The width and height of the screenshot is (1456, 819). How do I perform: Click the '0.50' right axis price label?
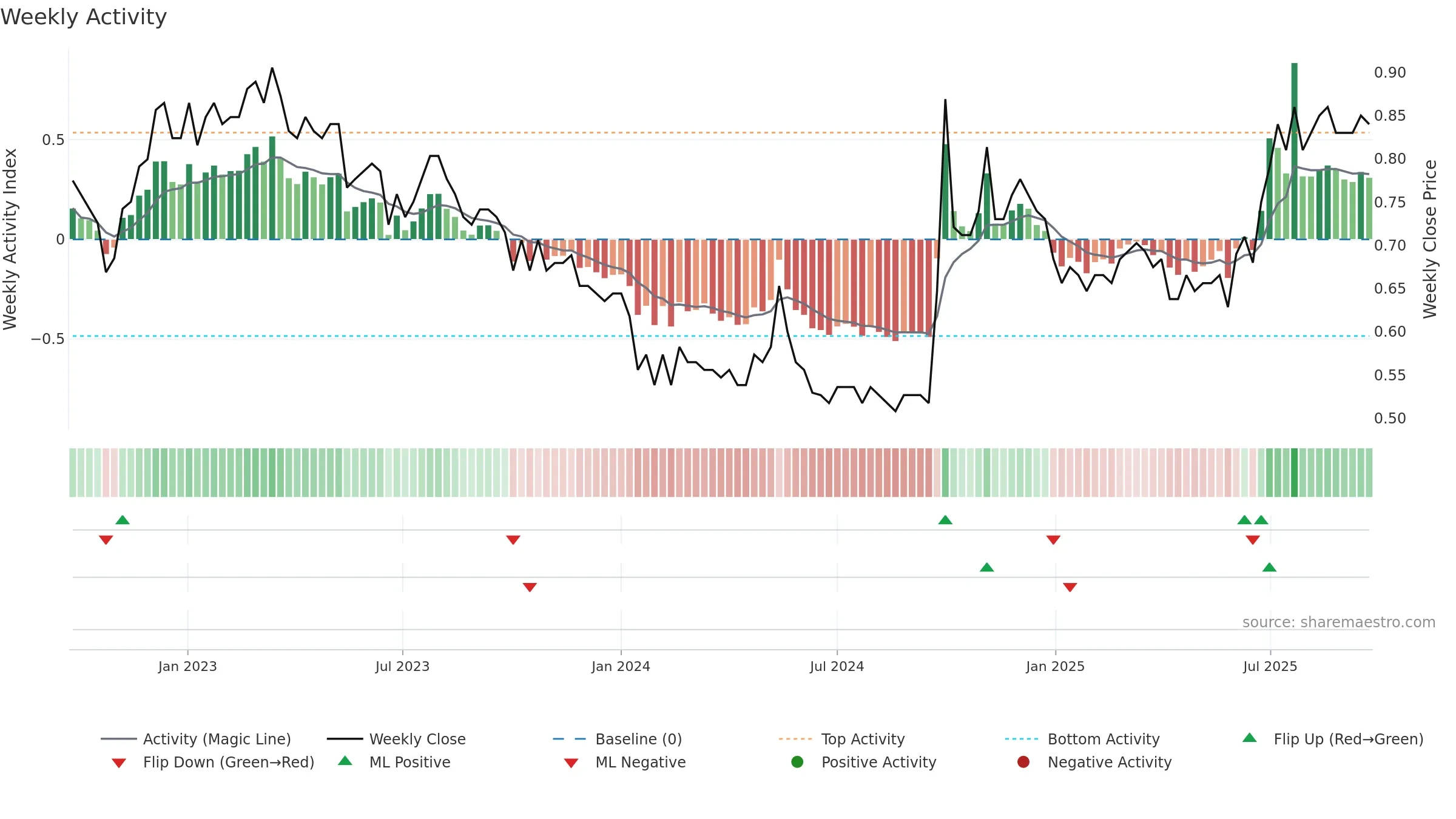click(x=1390, y=419)
